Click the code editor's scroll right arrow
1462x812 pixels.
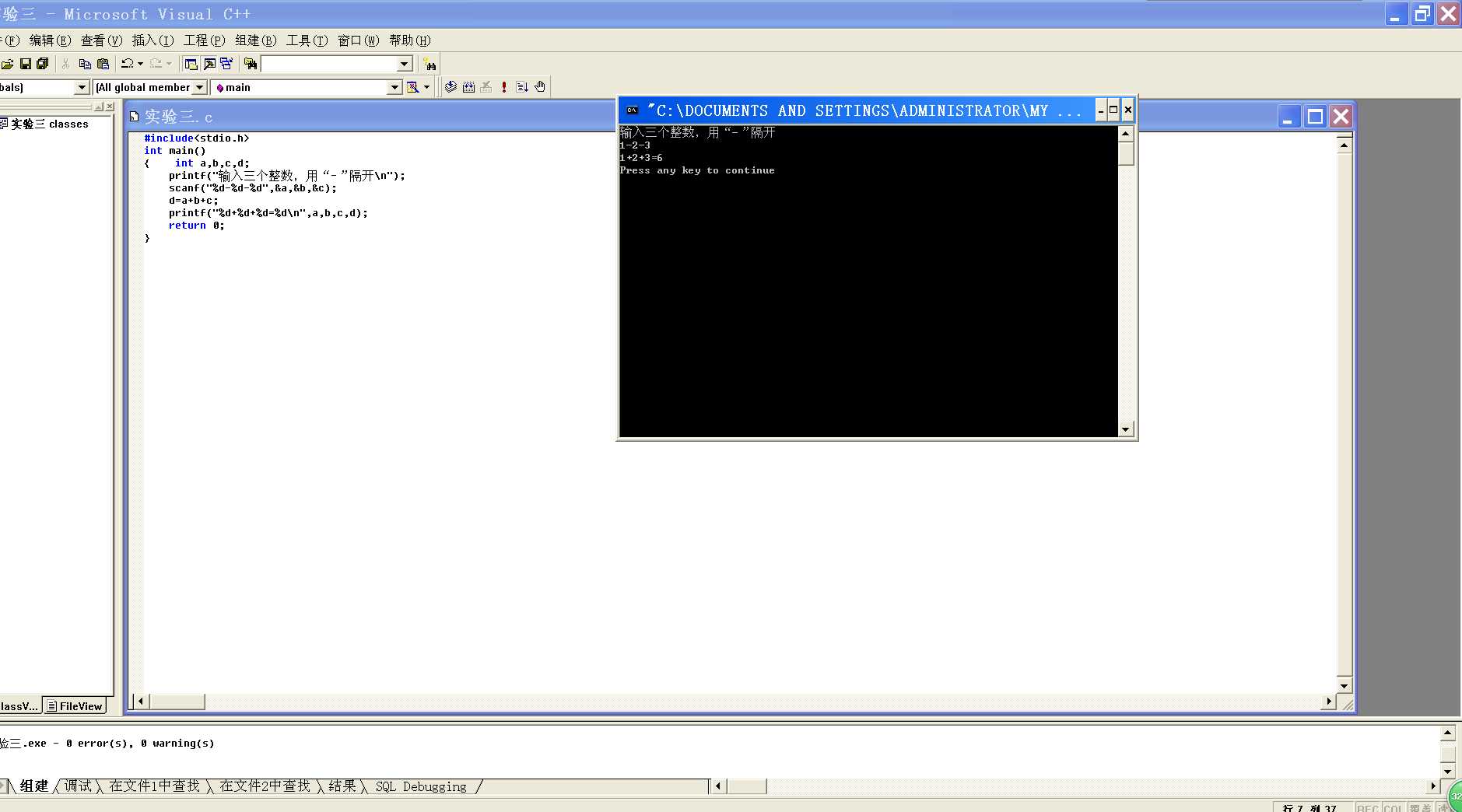tap(1329, 702)
